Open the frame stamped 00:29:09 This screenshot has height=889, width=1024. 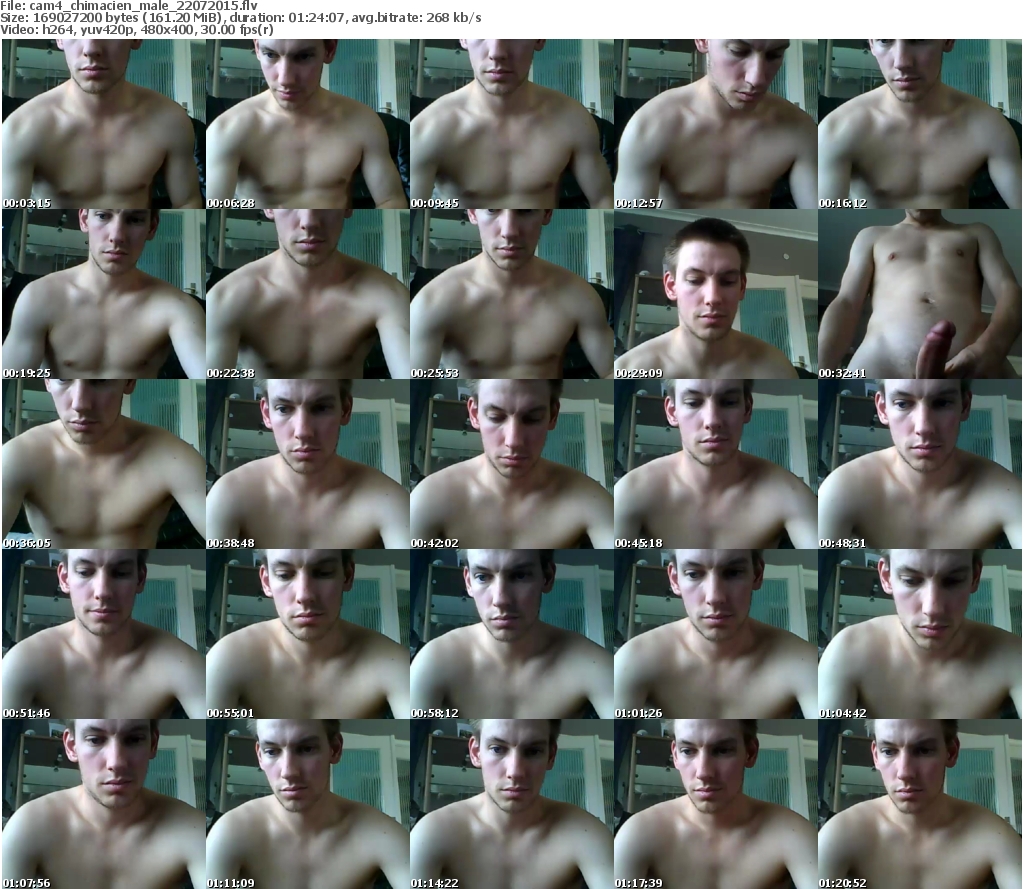(716, 294)
